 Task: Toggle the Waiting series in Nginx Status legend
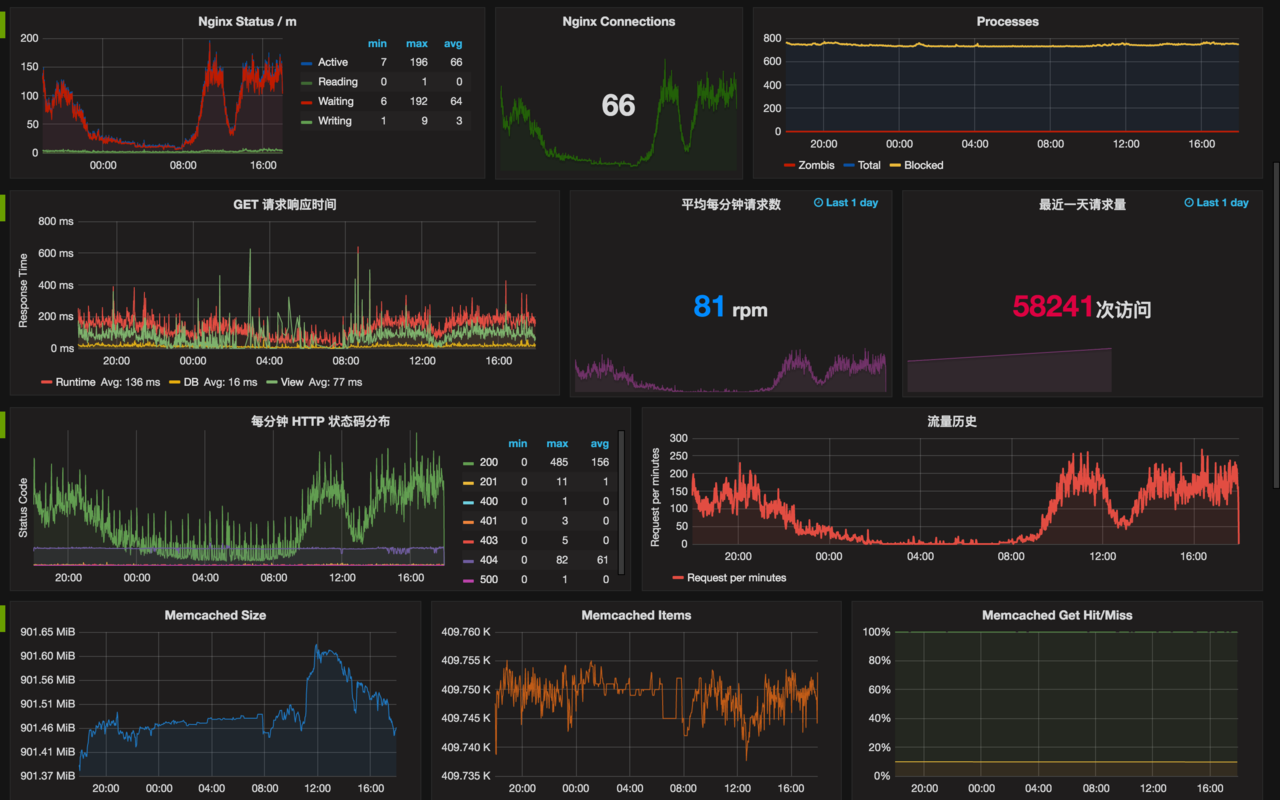[335, 102]
